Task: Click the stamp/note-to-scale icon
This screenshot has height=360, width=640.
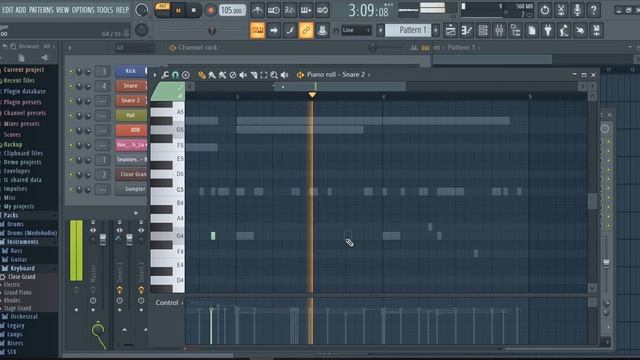Action: pos(322,30)
